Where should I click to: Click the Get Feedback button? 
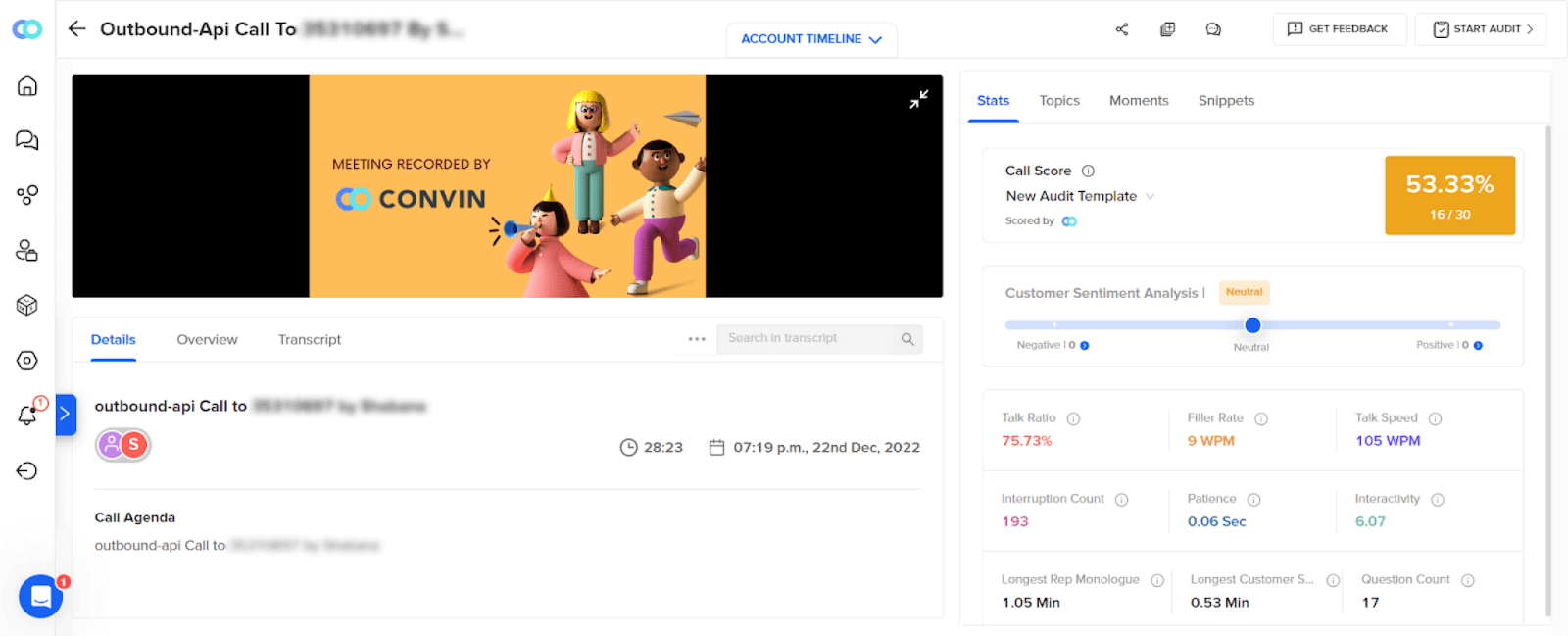tap(1340, 29)
